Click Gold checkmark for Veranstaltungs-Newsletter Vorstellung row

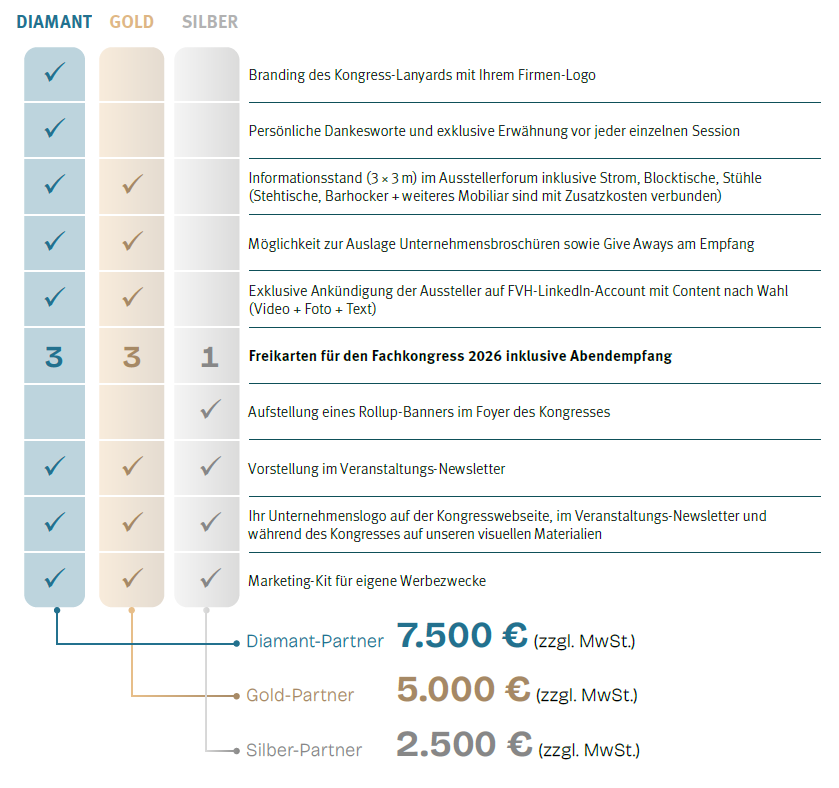[132, 466]
